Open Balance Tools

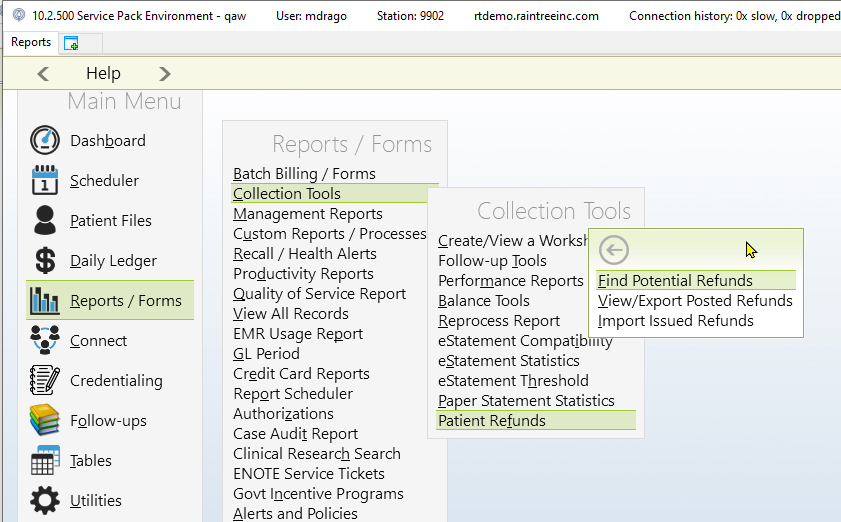coord(484,301)
